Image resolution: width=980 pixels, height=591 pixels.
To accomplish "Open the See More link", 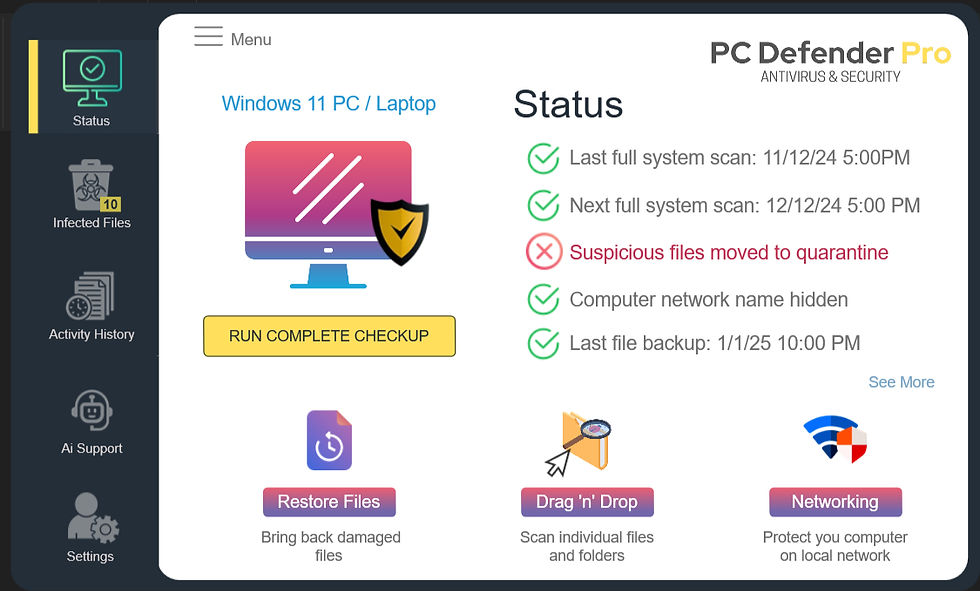I will (x=901, y=382).
